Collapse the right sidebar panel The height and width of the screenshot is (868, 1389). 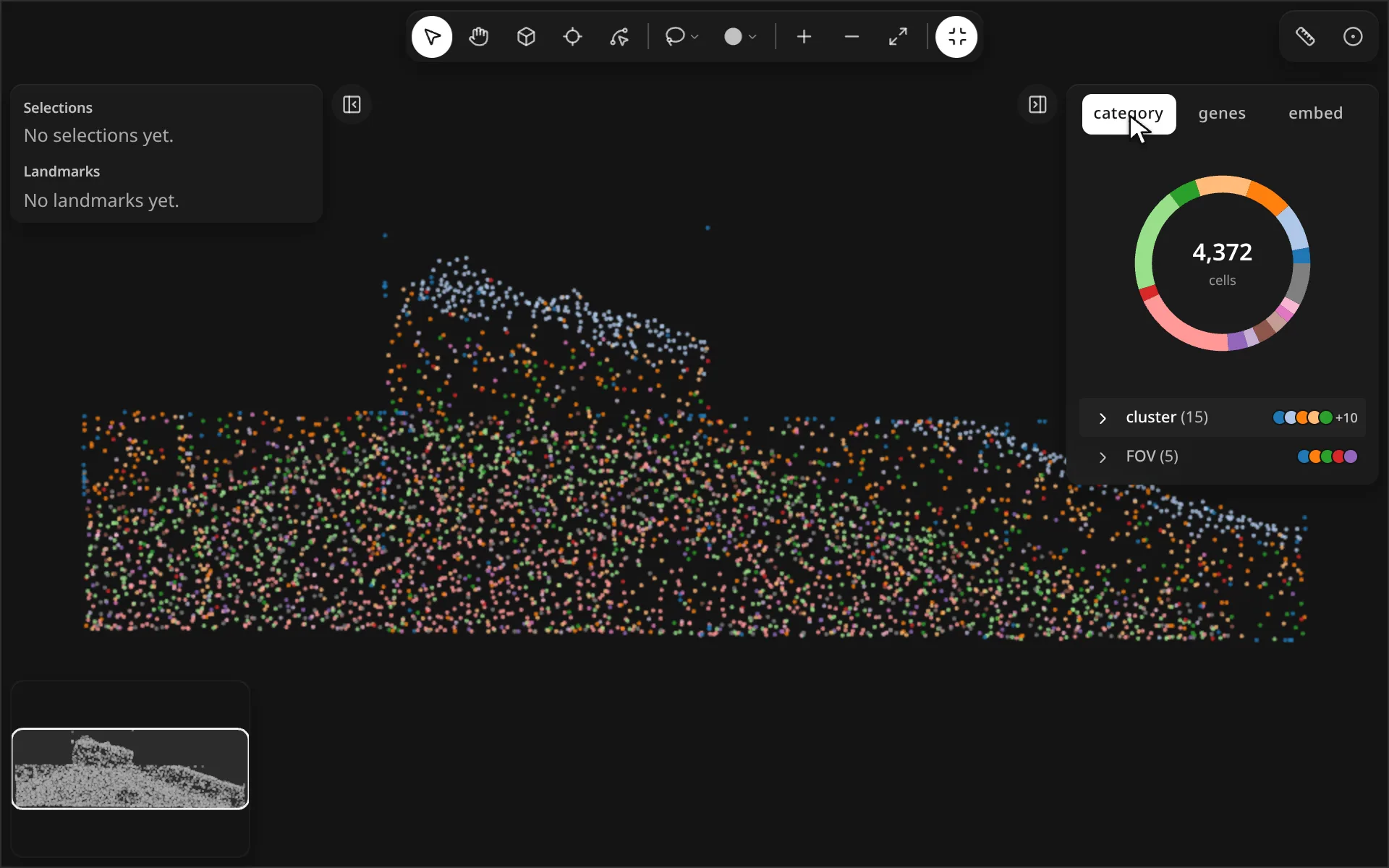(x=1037, y=105)
